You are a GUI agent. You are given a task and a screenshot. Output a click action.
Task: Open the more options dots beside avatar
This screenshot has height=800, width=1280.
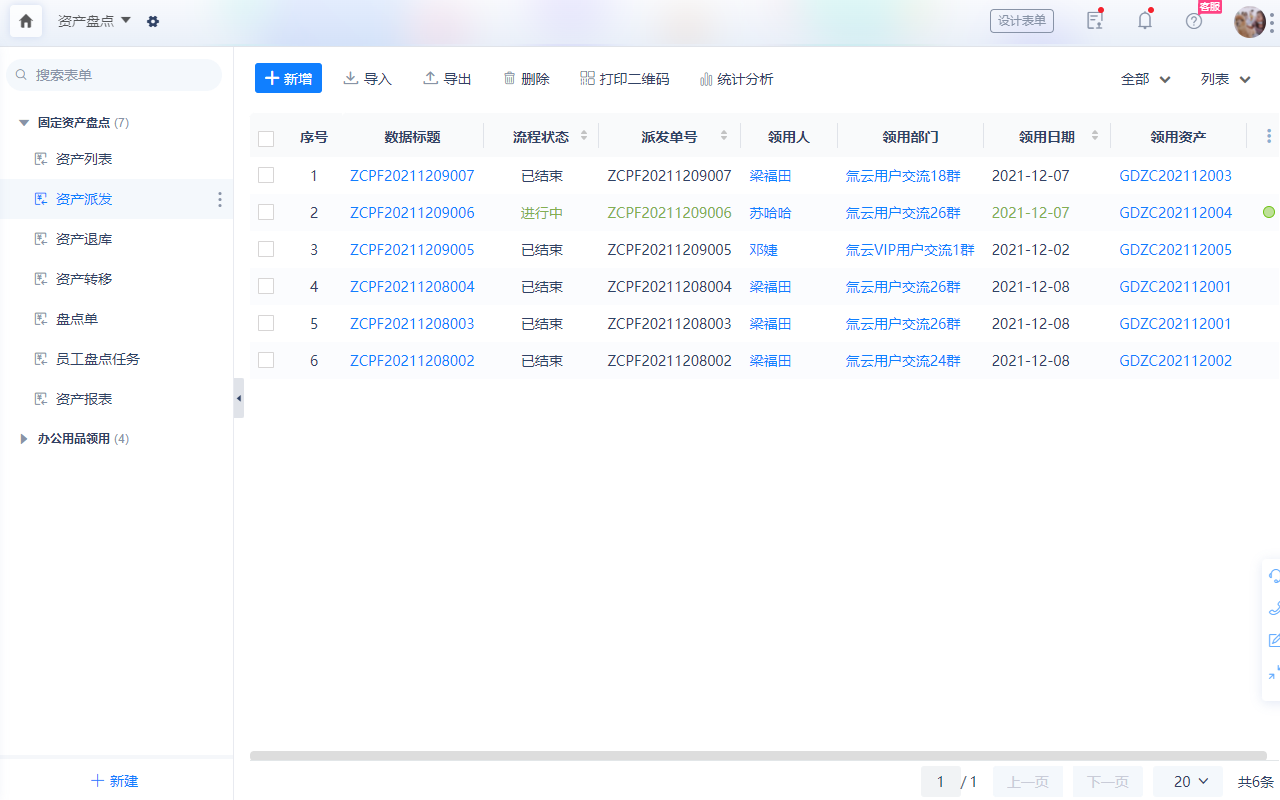tap(1272, 22)
